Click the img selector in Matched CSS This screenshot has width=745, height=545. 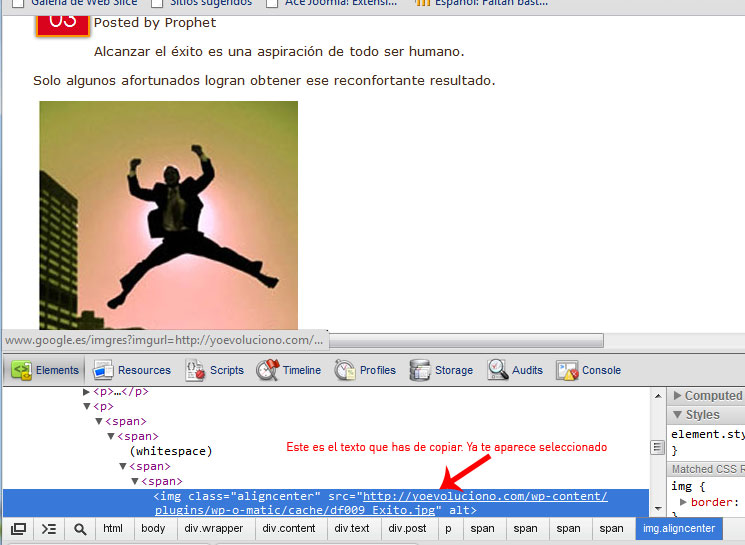(x=681, y=487)
